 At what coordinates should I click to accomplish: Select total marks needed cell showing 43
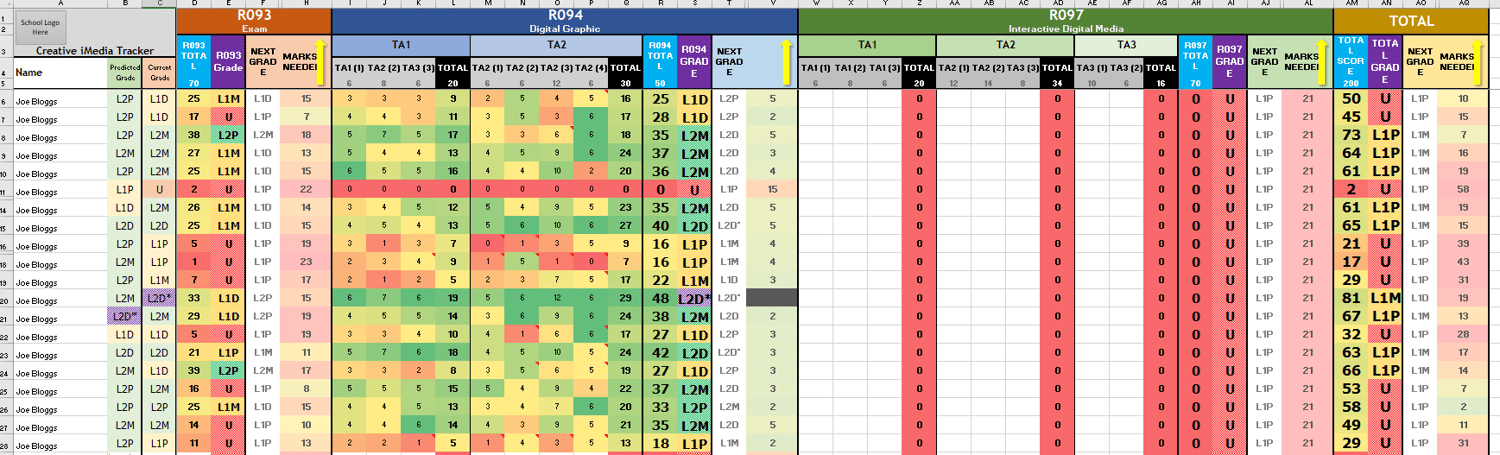(1464, 262)
